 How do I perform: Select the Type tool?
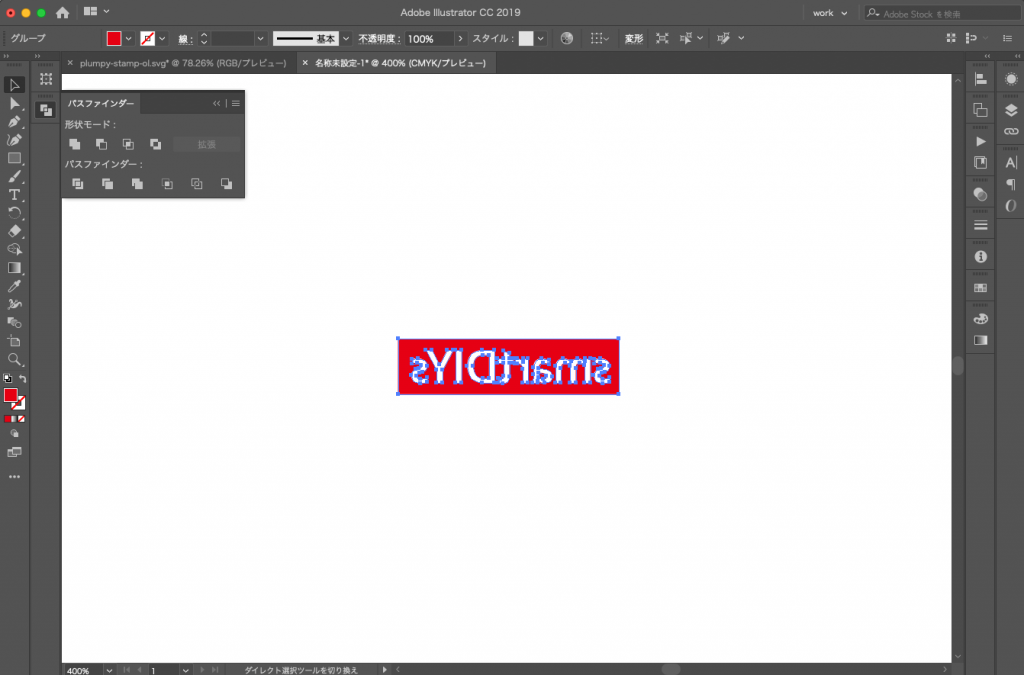[x=14, y=195]
